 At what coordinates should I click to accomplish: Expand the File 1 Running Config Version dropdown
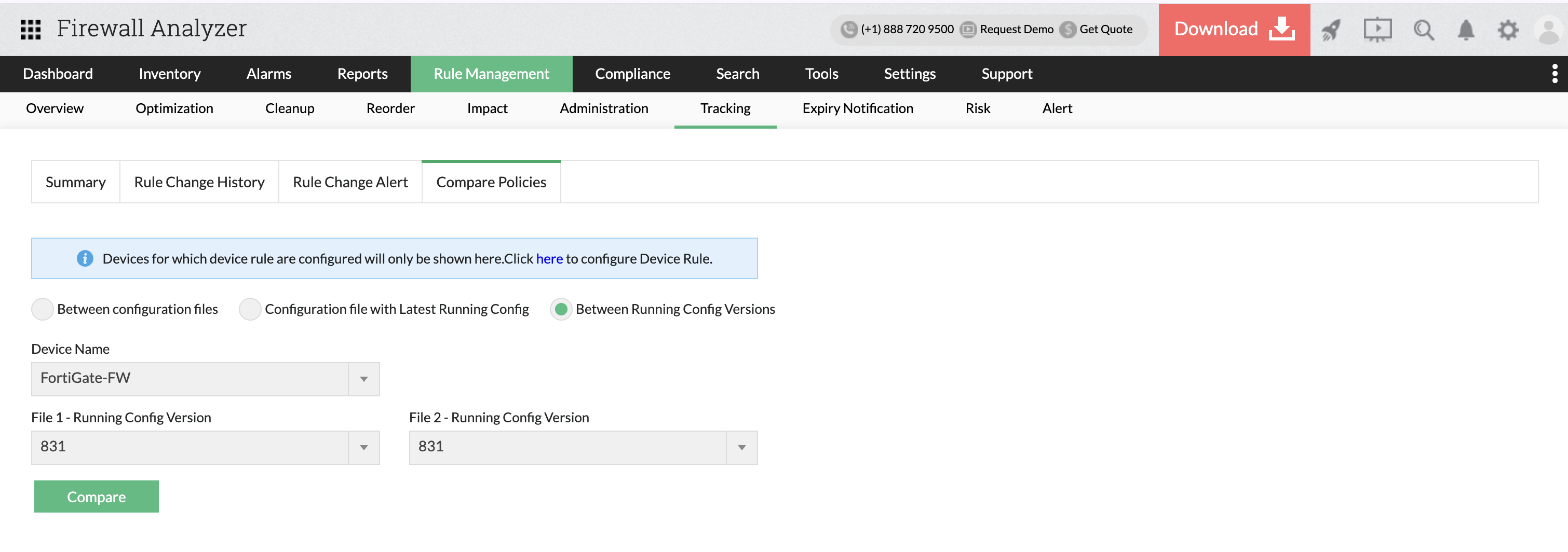[363, 447]
